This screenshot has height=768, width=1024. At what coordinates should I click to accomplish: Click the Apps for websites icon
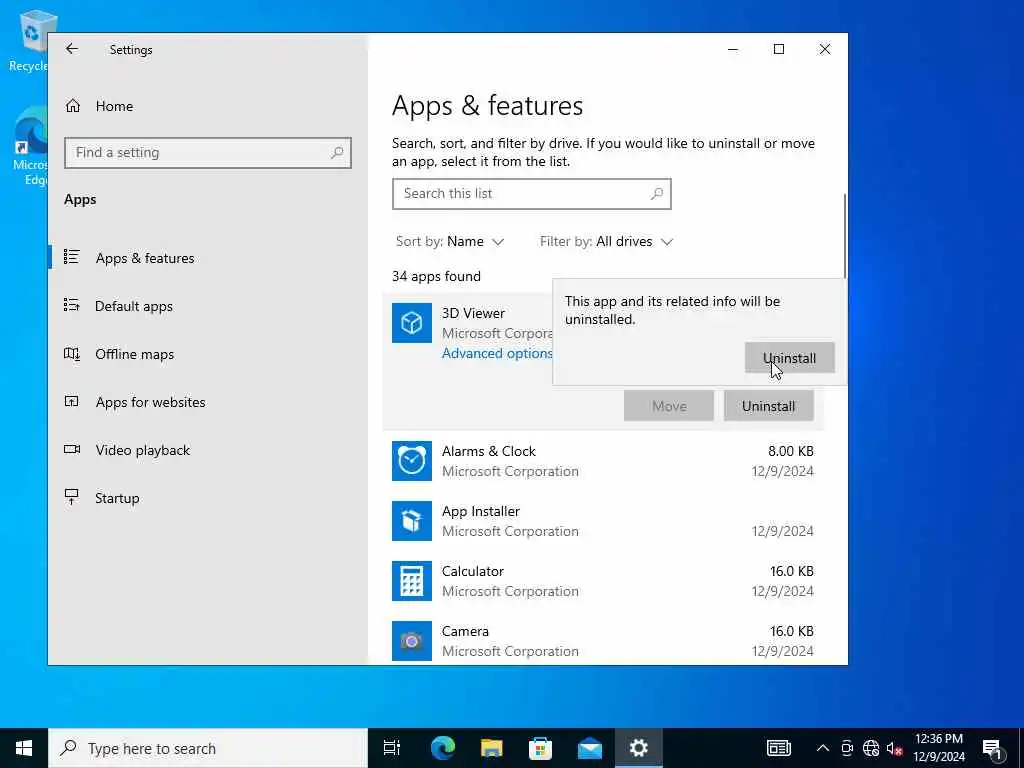(x=72, y=401)
